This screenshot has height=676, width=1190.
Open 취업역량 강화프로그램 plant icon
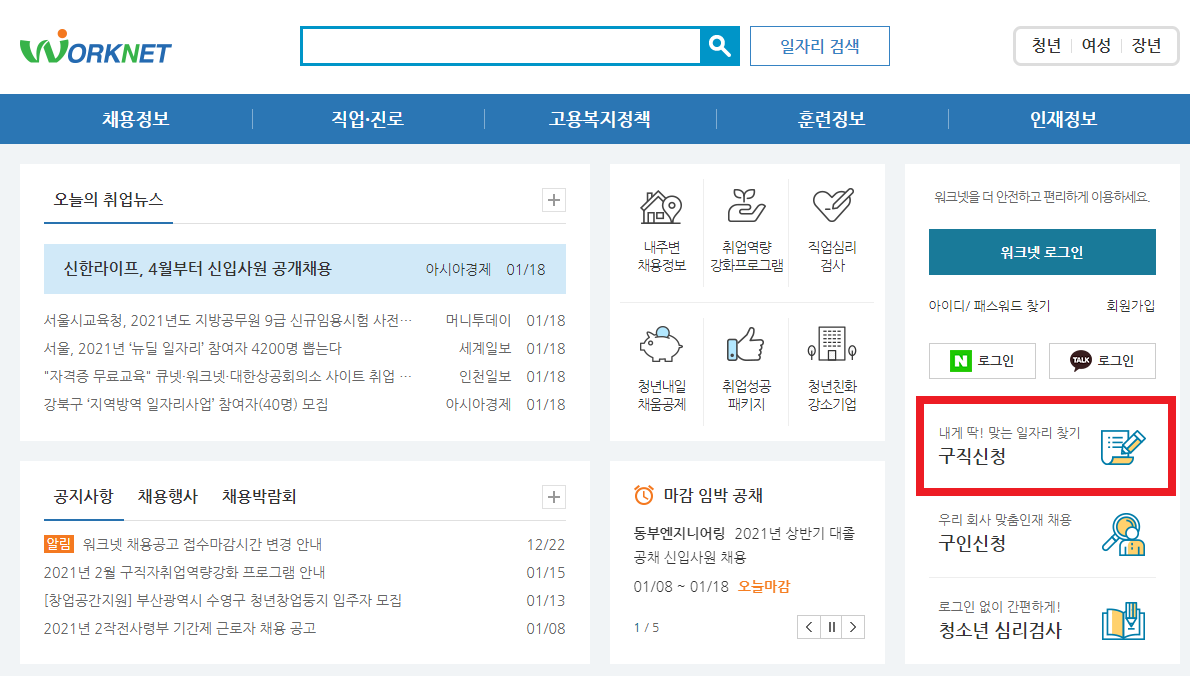[747, 206]
